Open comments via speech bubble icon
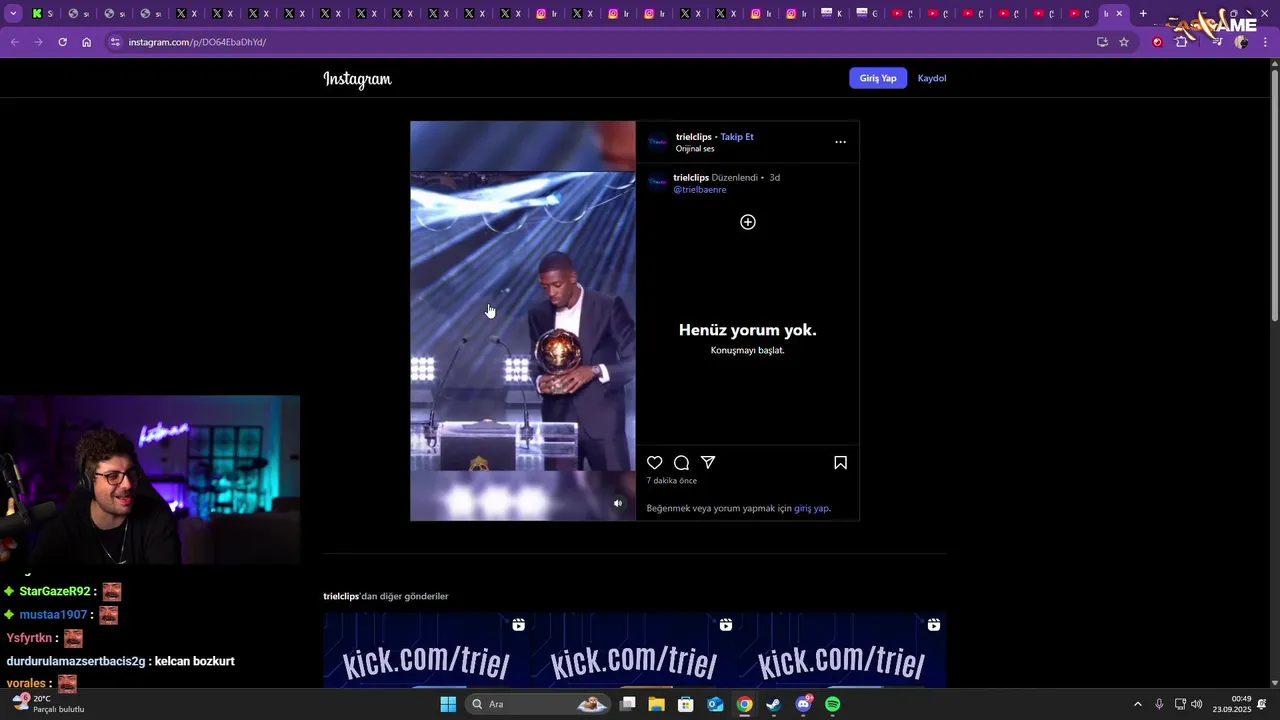The height and width of the screenshot is (720, 1280). point(681,462)
